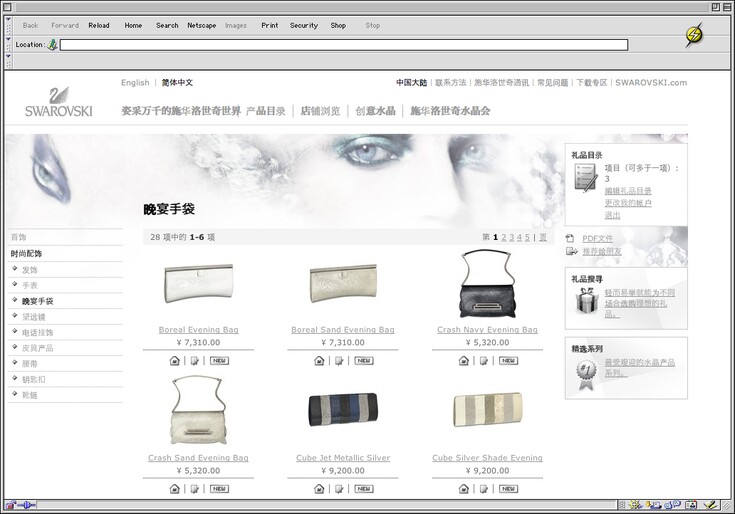Go to results page 5
The width and height of the screenshot is (735, 514).
(x=527, y=238)
